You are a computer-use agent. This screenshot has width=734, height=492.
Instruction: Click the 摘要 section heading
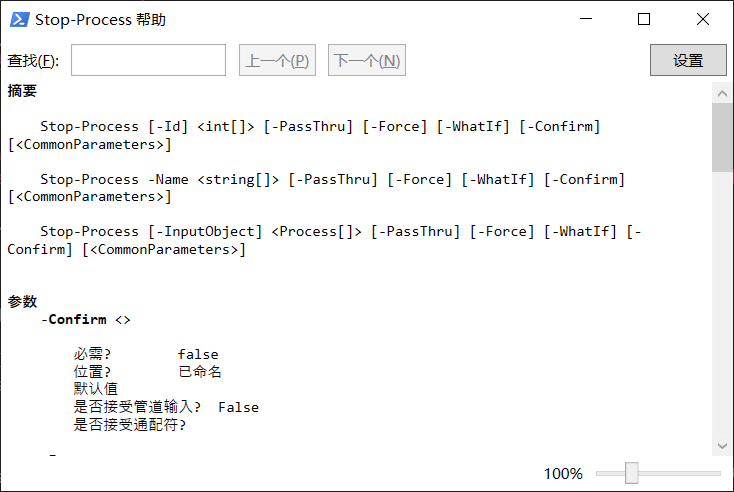pos(22,91)
